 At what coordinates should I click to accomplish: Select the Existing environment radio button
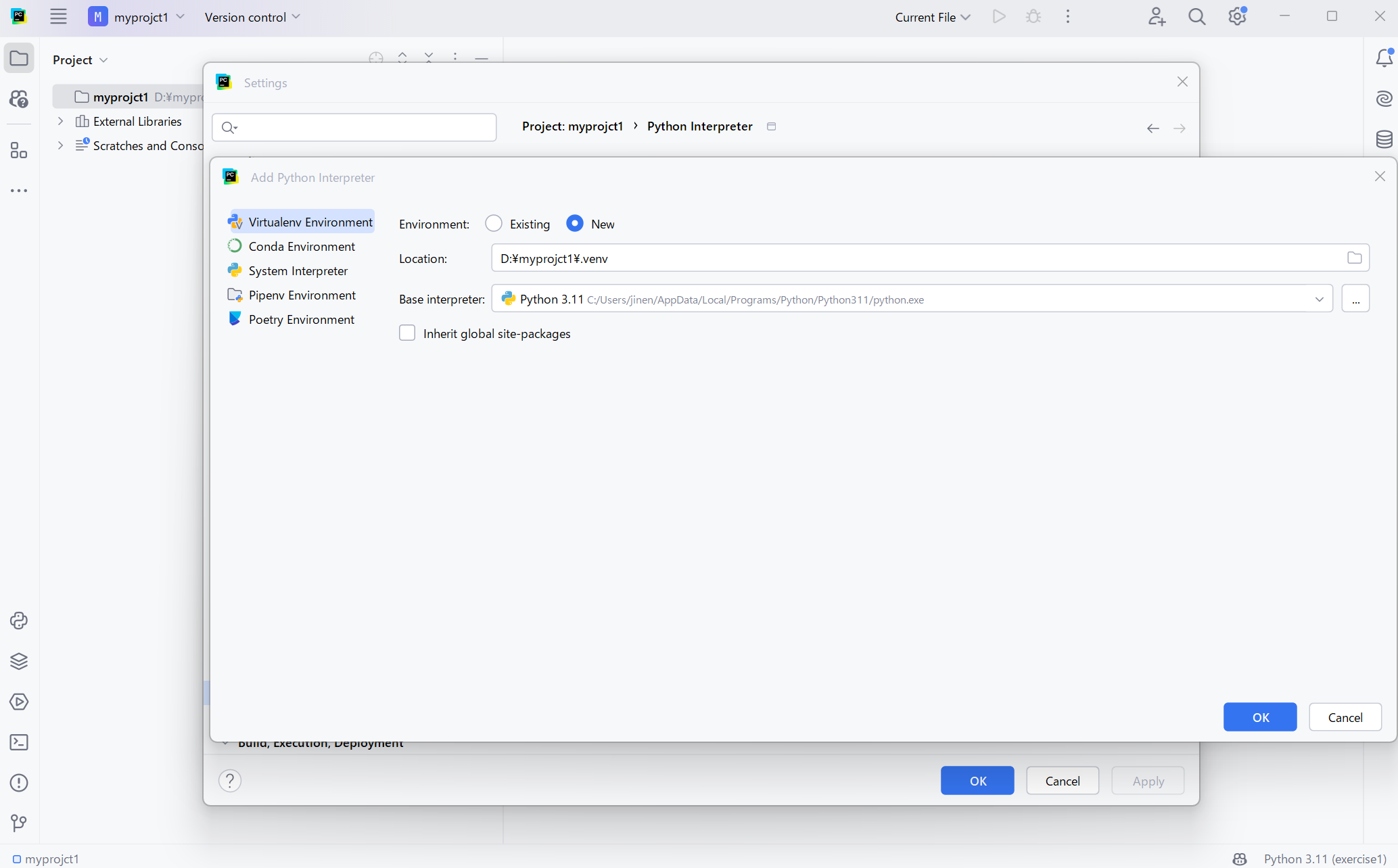[494, 224]
